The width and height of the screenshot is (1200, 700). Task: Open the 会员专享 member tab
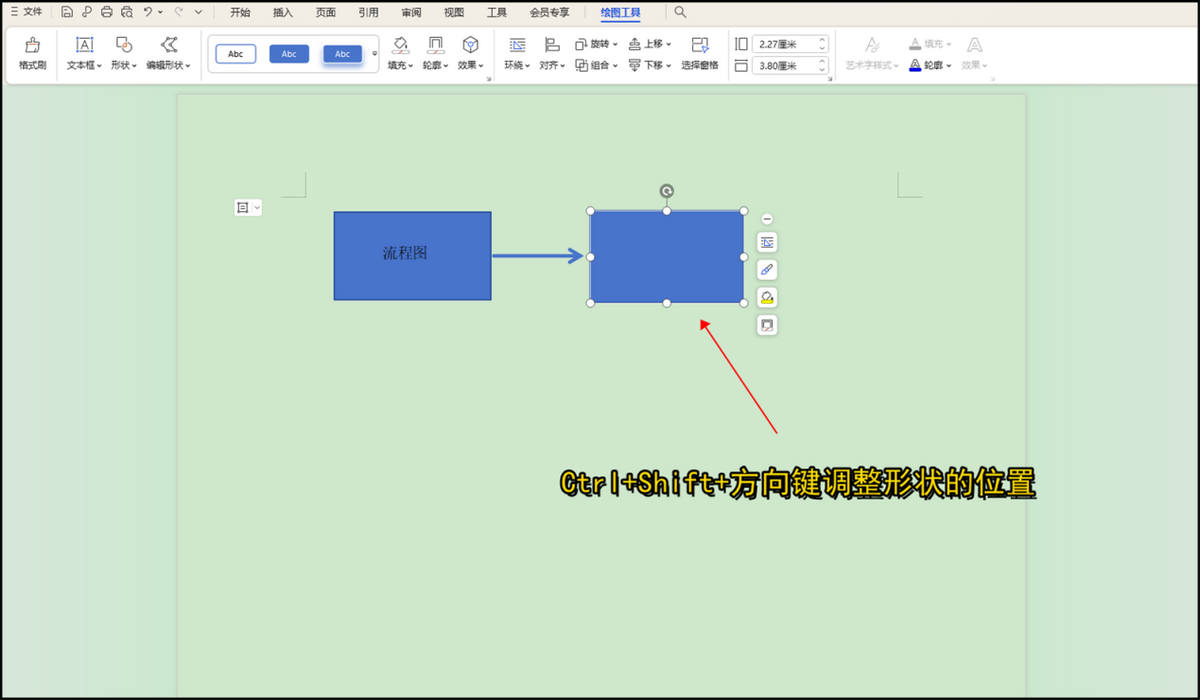(550, 13)
